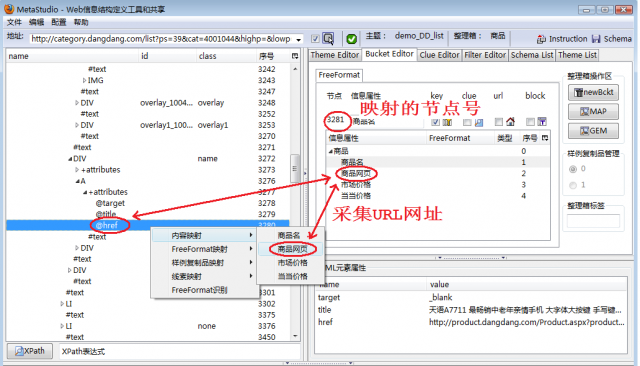Click the block icon in the node row
This screenshot has width=640, height=366.
pyautogui.click(x=542, y=122)
